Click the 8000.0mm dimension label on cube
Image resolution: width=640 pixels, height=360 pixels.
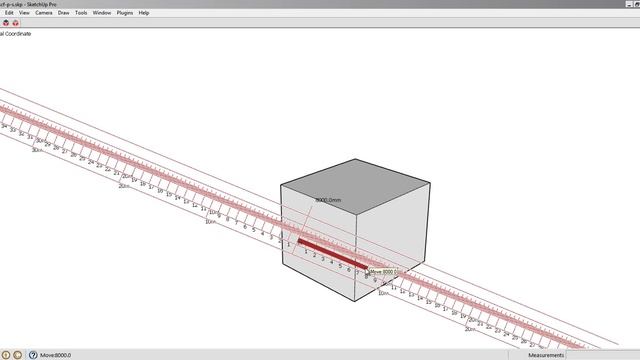(328, 200)
